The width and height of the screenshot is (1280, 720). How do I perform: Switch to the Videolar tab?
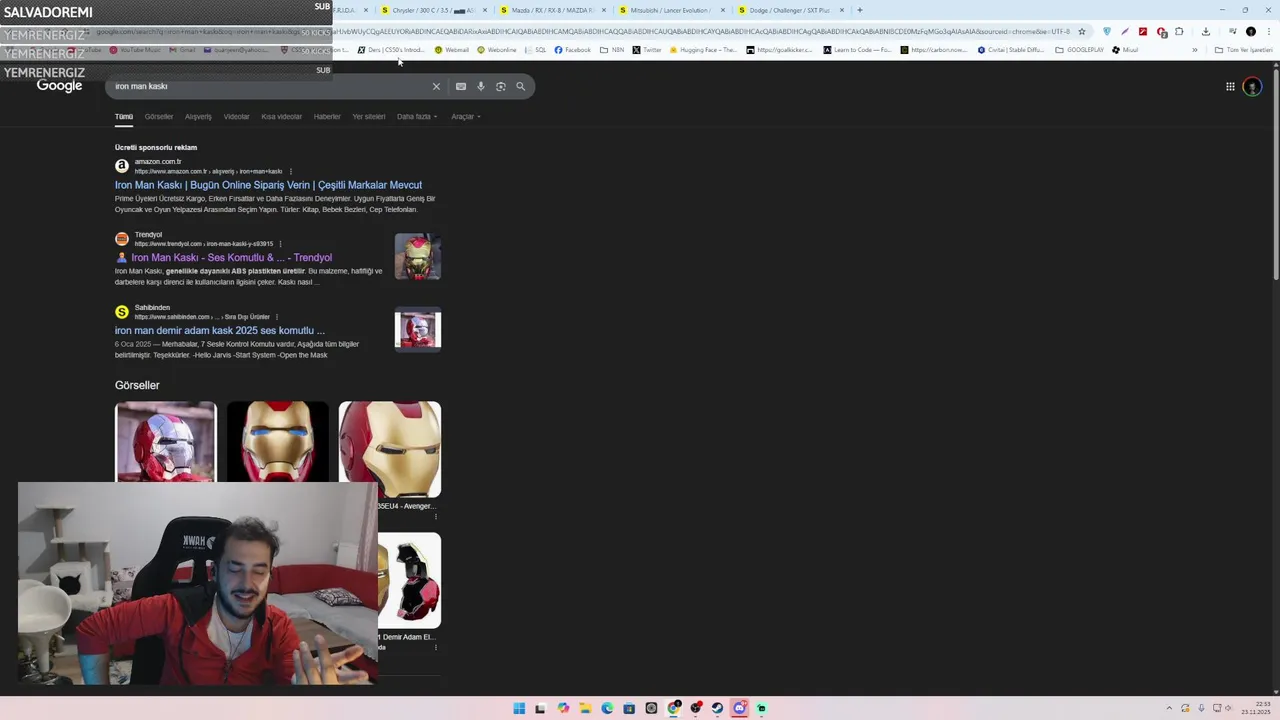237,116
